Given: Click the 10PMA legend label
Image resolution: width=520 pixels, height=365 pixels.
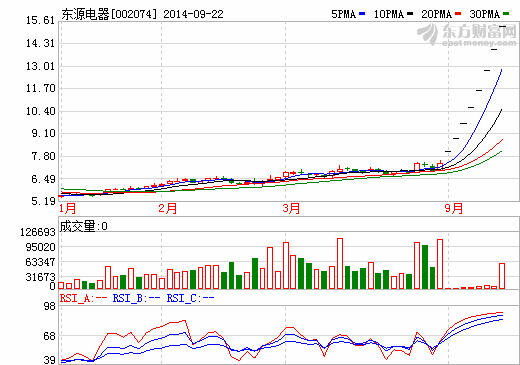Looking at the screenshot, I should pos(389,14).
